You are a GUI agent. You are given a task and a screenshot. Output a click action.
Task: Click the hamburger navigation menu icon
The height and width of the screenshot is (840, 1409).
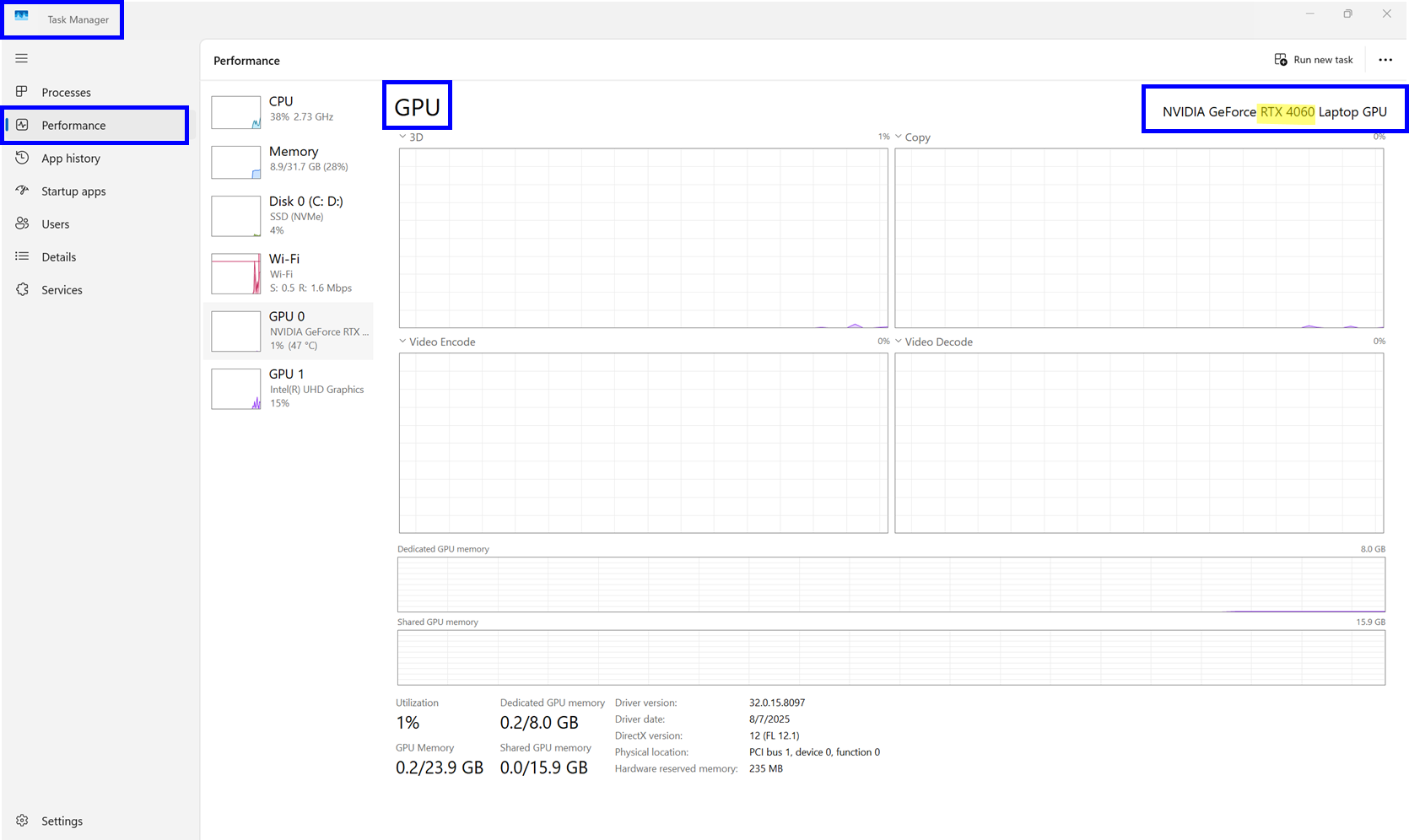click(22, 58)
